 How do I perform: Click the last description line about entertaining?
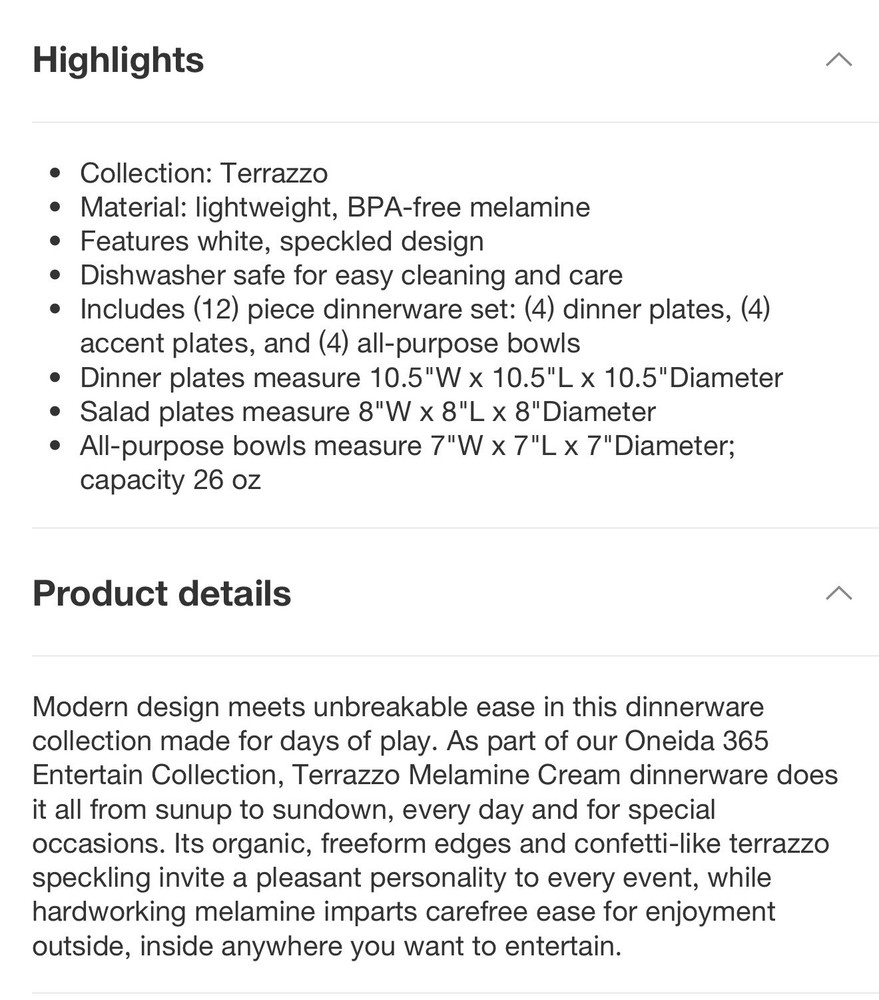click(x=326, y=946)
